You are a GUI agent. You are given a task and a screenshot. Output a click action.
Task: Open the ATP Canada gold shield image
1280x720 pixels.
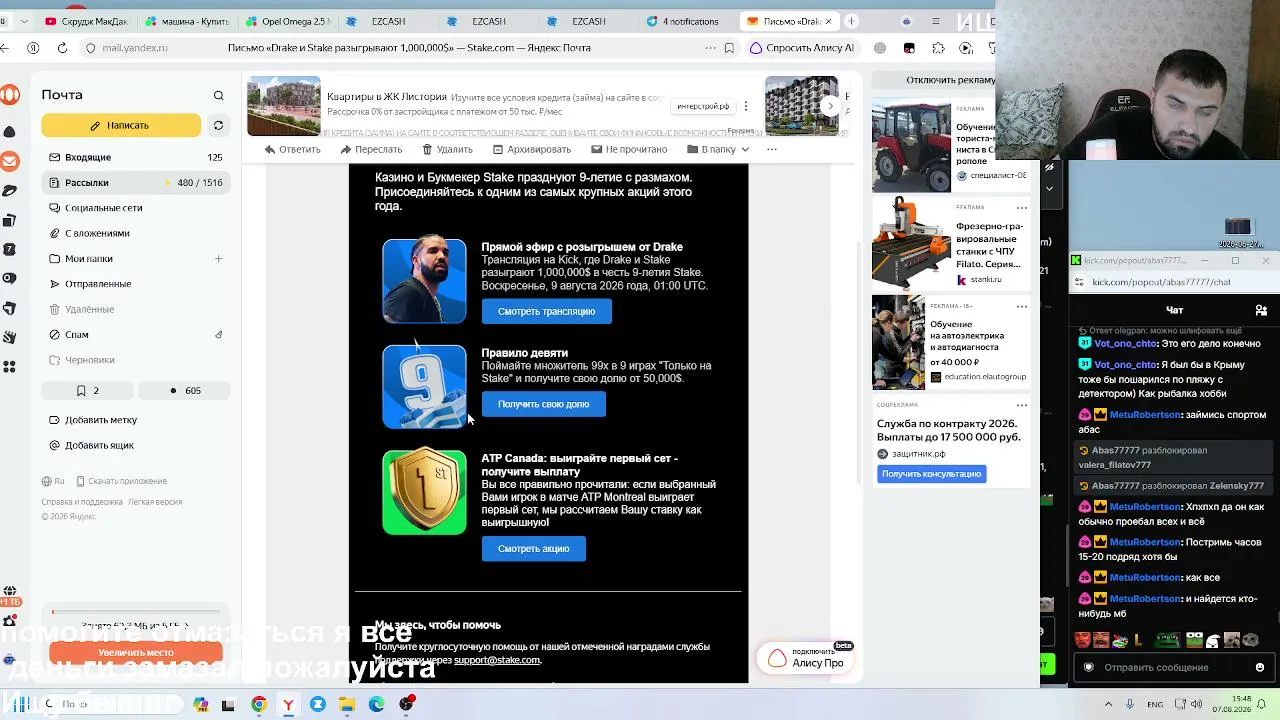coord(424,492)
